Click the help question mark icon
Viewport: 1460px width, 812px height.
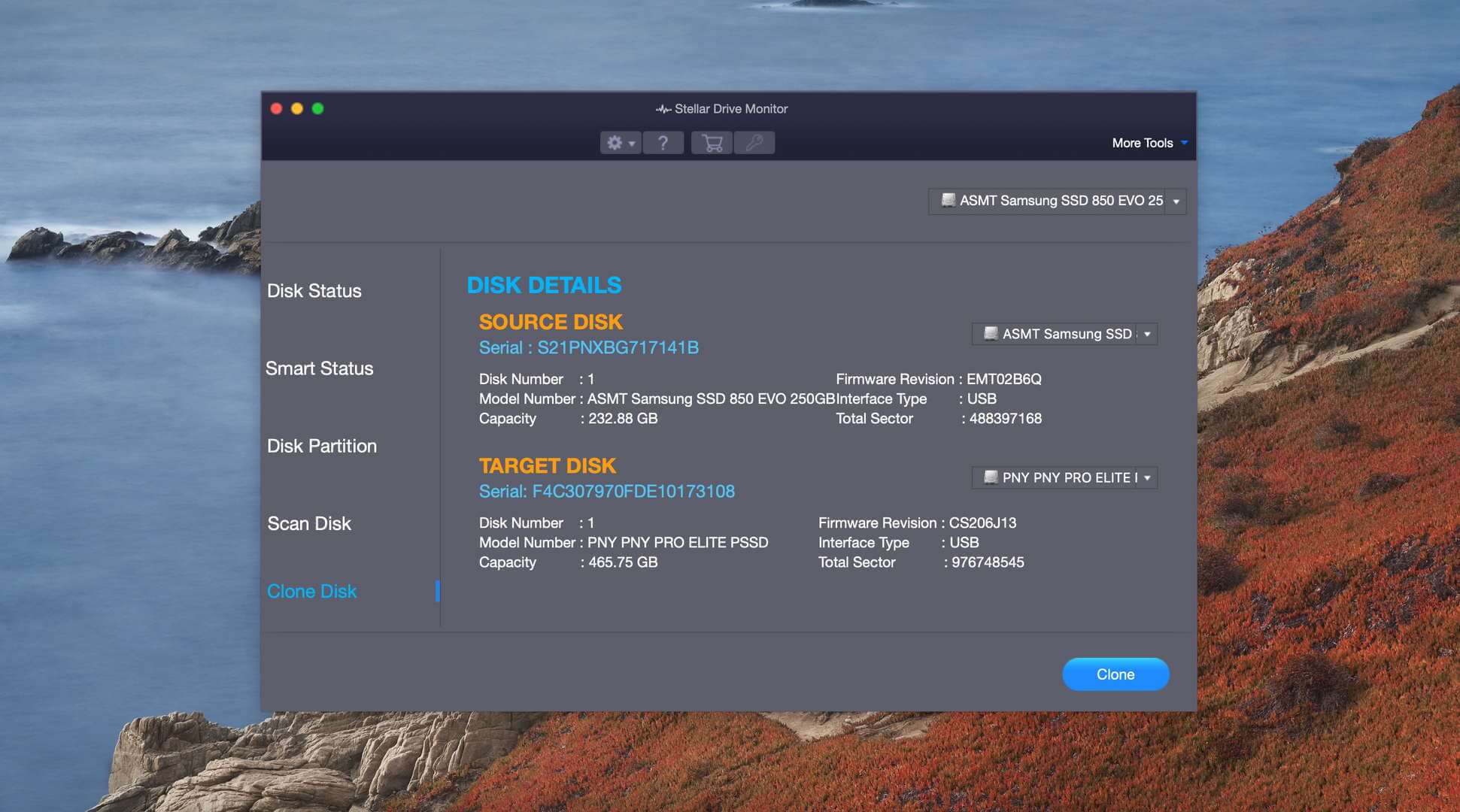tap(663, 143)
